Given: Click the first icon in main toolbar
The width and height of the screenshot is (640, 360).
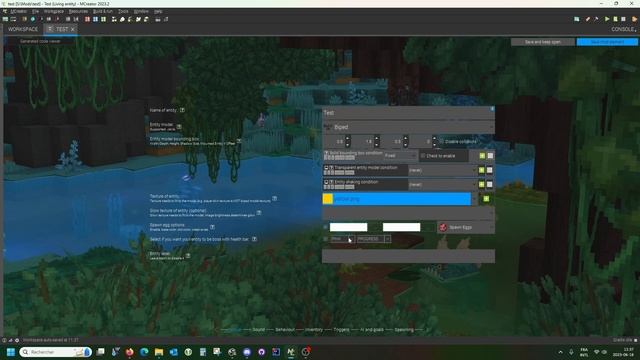Looking at the screenshot, I should click(5, 19).
